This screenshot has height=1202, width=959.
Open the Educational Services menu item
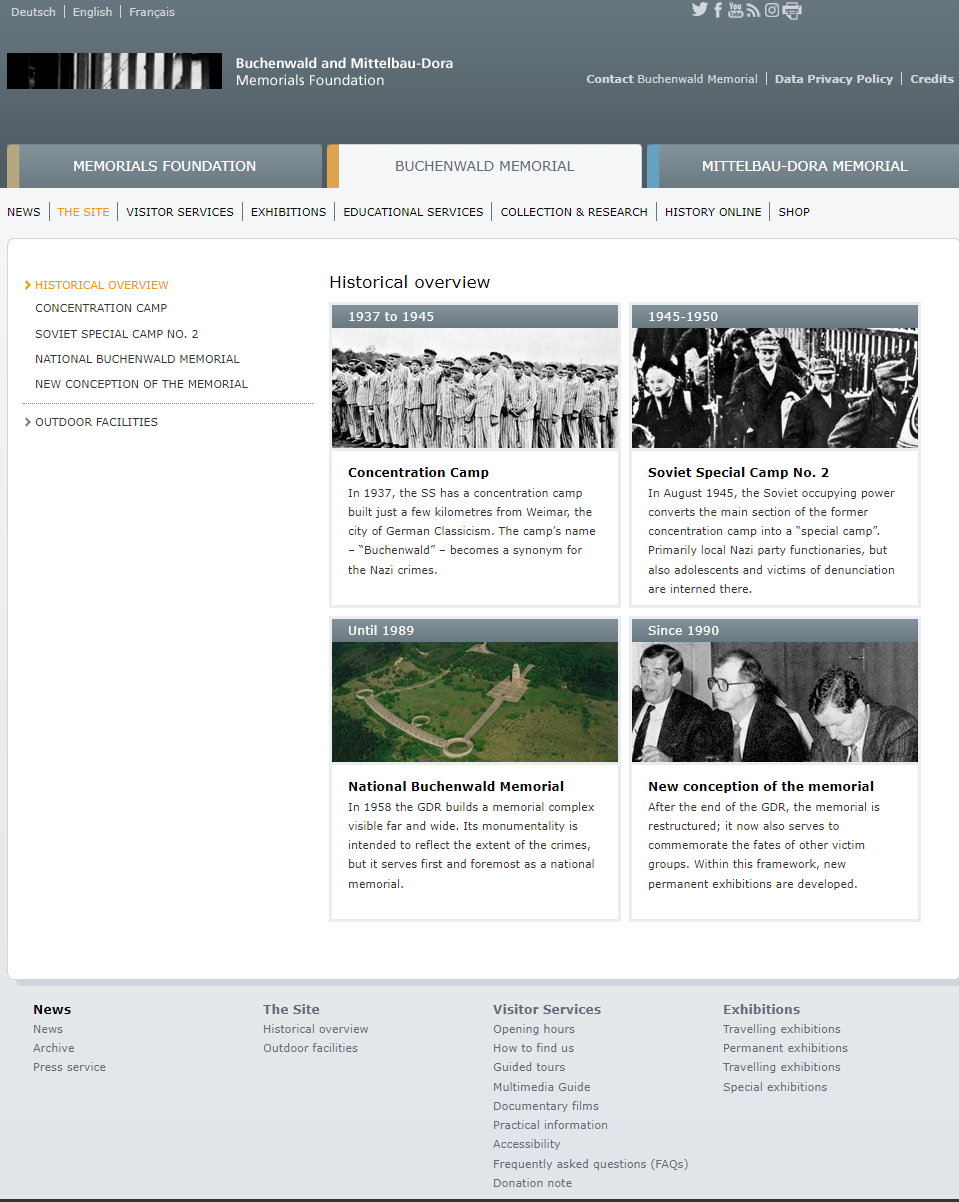point(413,212)
